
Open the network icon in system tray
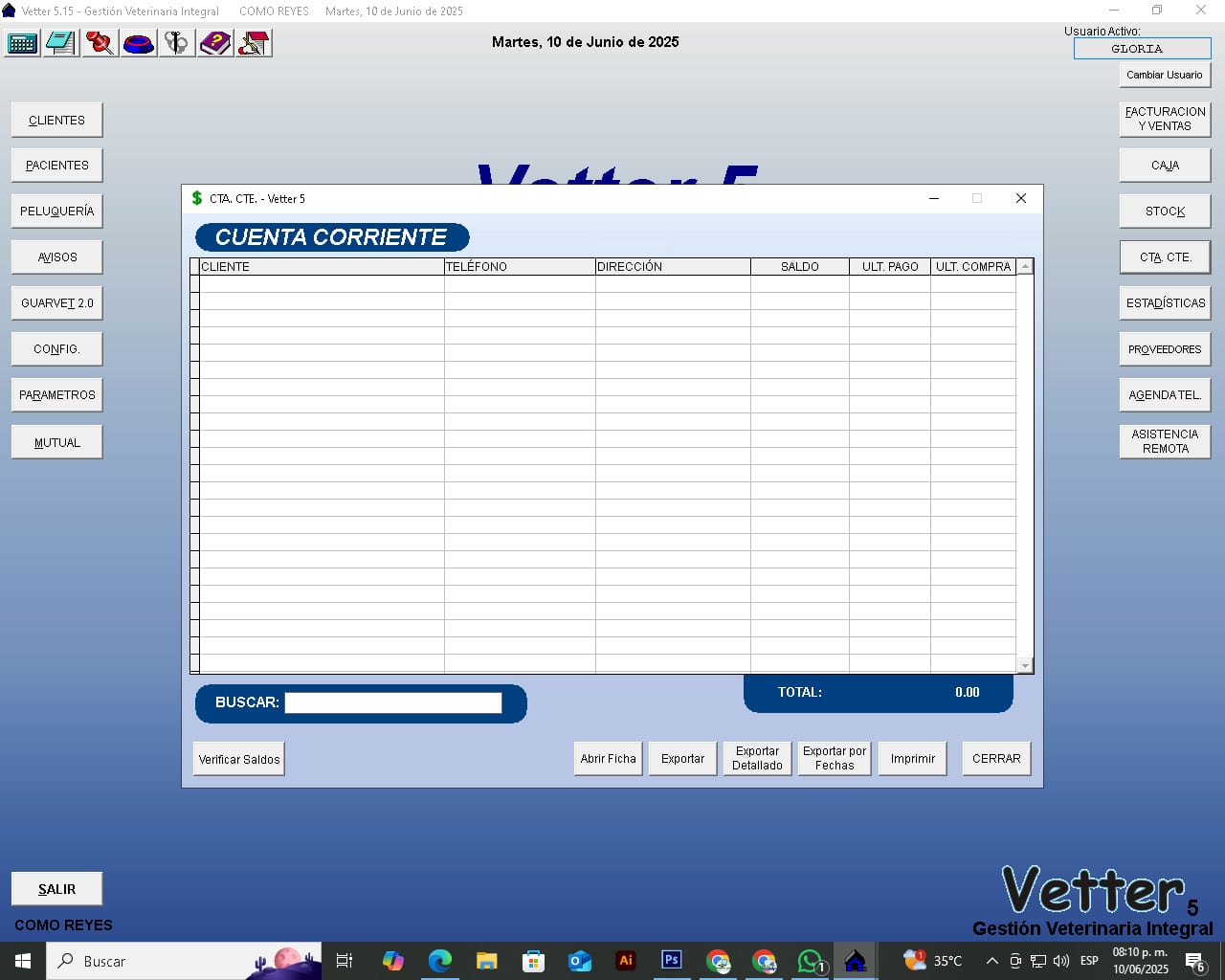[1038, 961]
